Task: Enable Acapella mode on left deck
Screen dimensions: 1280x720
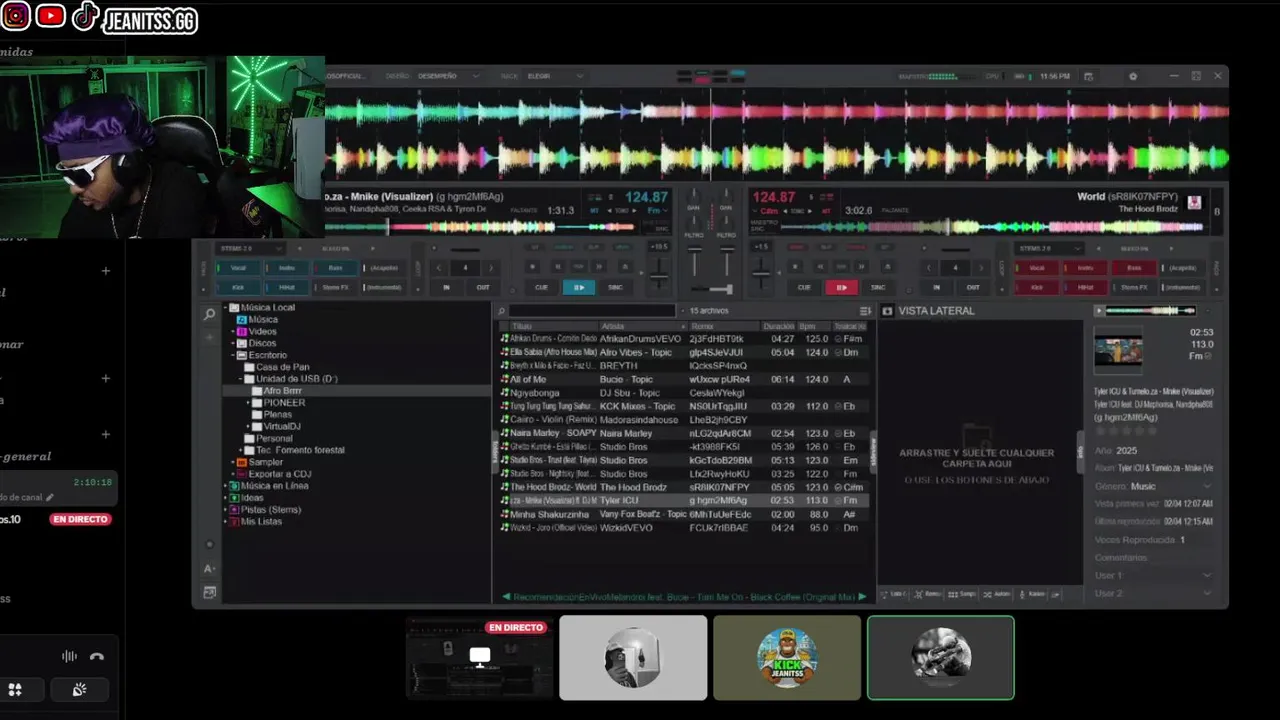Action: pyautogui.click(x=383, y=268)
